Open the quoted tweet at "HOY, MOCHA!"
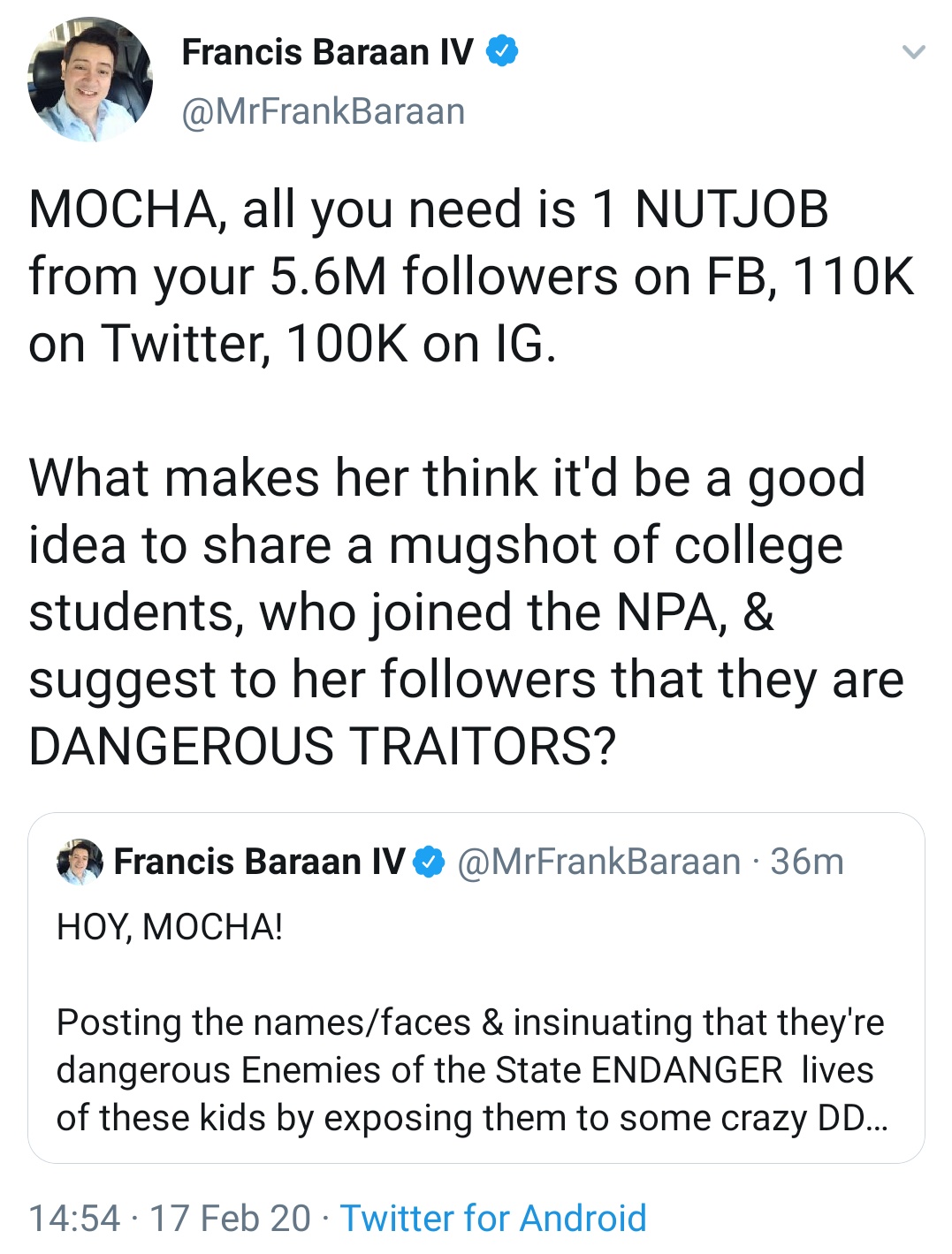The image size is (952, 1254). [x=170, y=927]
